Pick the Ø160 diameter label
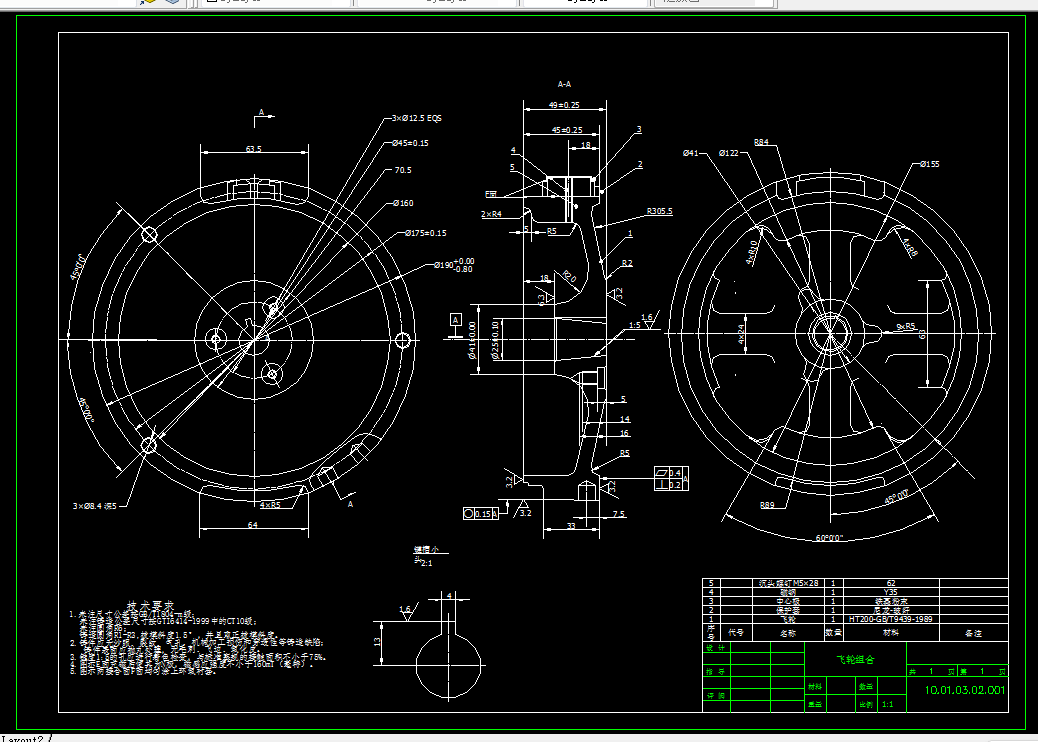The height and width of the screenshot is (742, 1038). [402, 203]
